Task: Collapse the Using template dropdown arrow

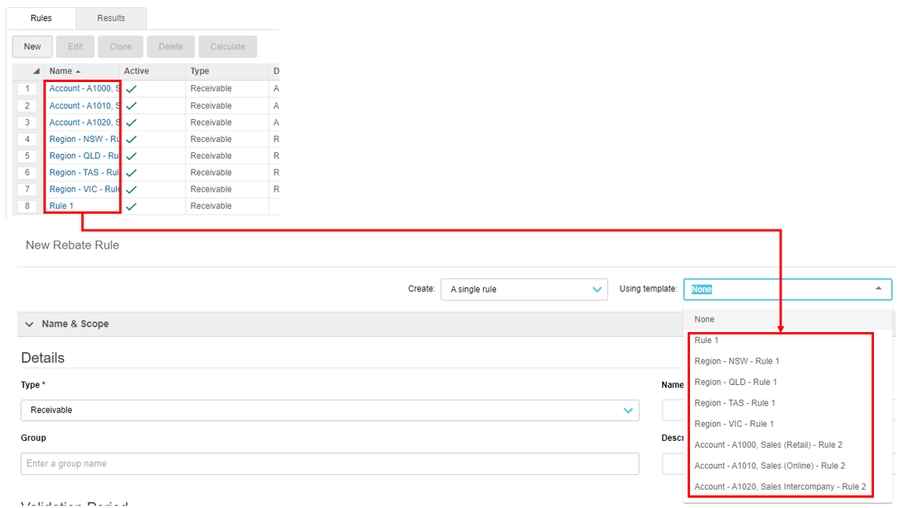Action: tap(878, 289)
